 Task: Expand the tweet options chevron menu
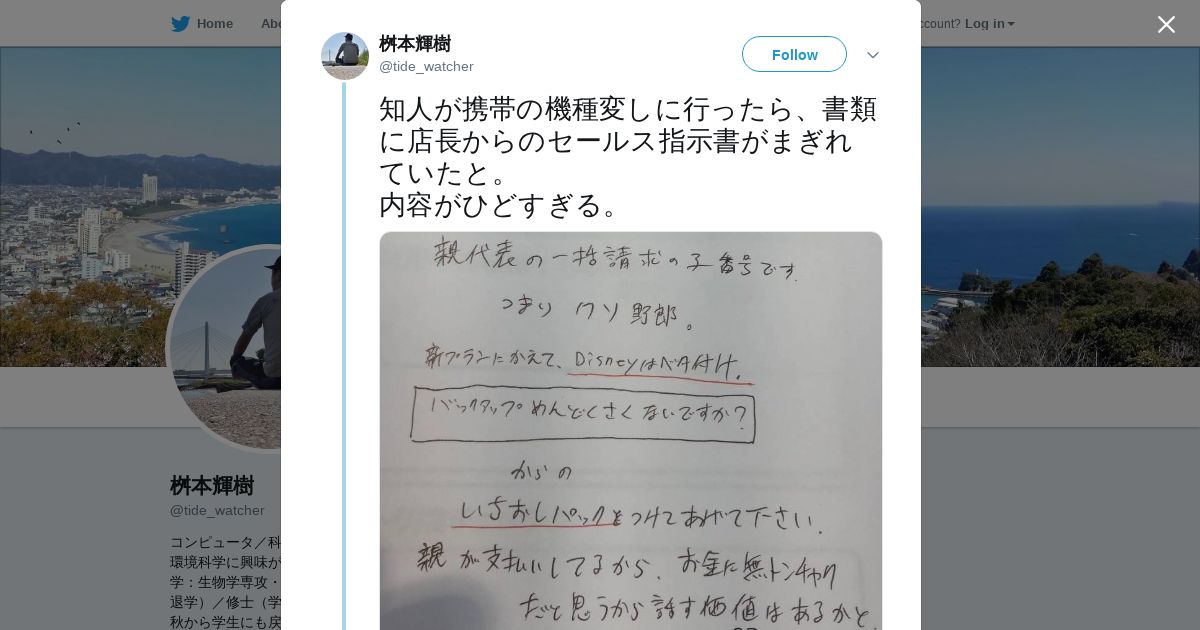click(873, 55)
